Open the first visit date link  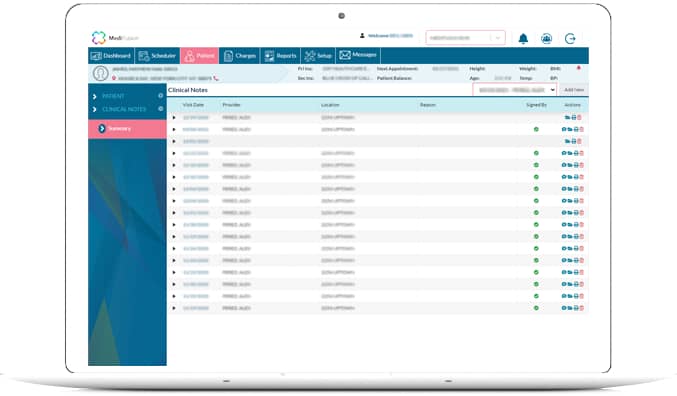click(196, 117)
